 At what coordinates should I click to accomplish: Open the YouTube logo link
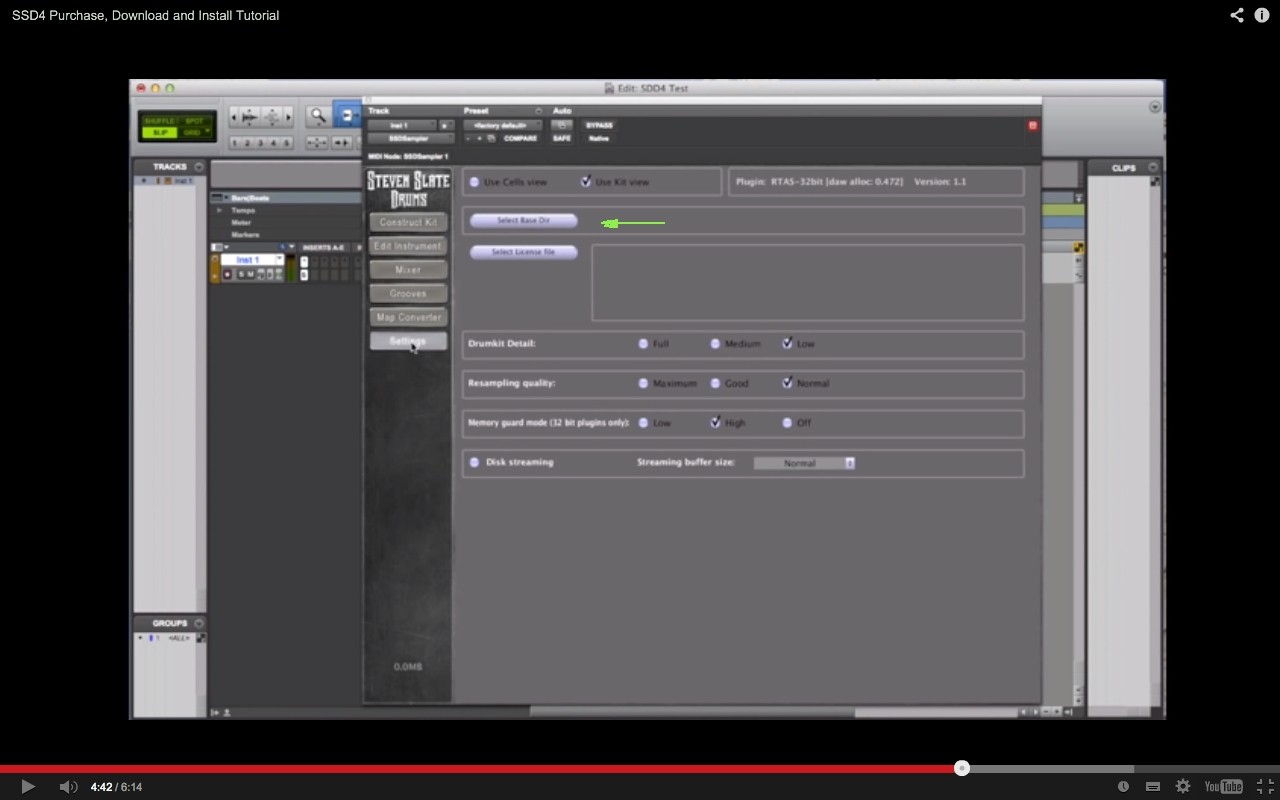(x=1223, y=787)
